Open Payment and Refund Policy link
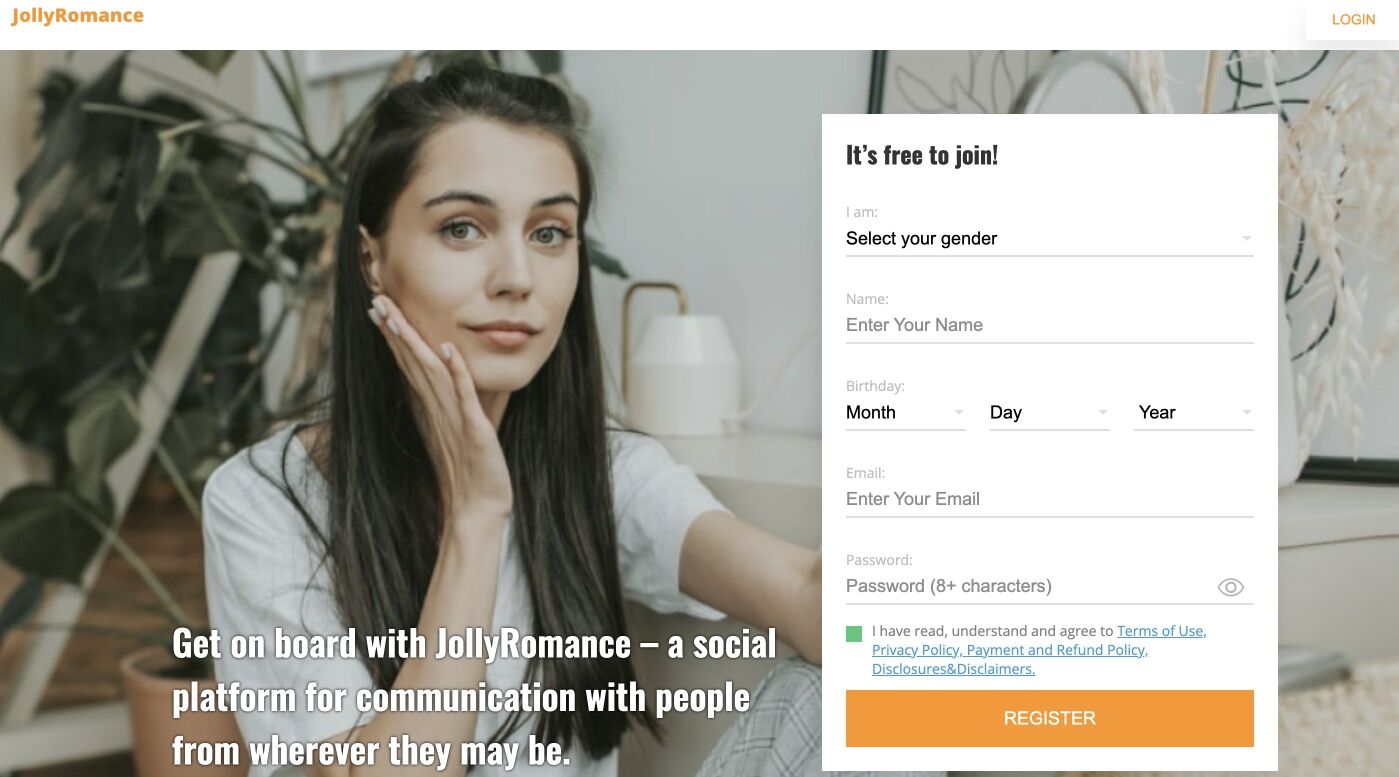The image size is (1399, 777). [x=1057, y=650]
